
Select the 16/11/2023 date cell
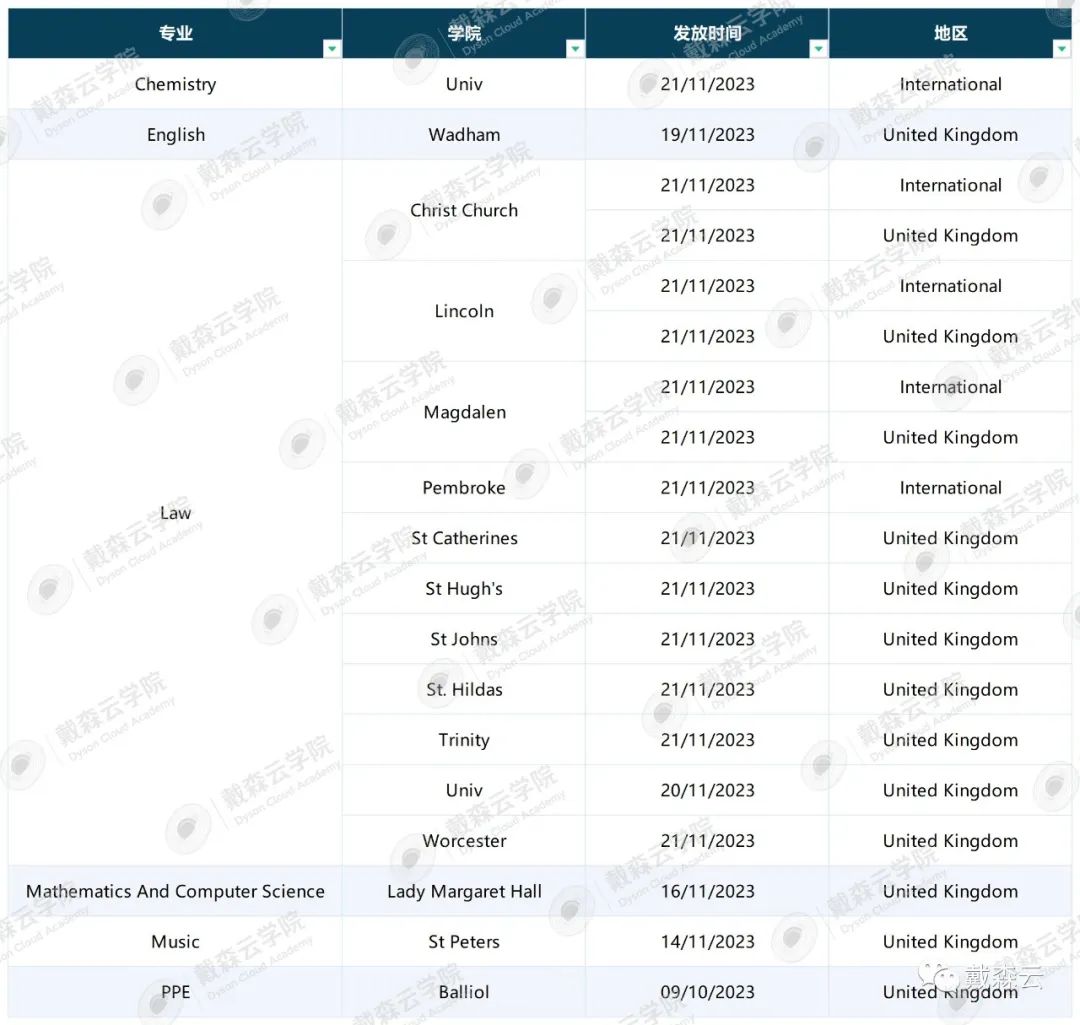(x=707, y=891)
